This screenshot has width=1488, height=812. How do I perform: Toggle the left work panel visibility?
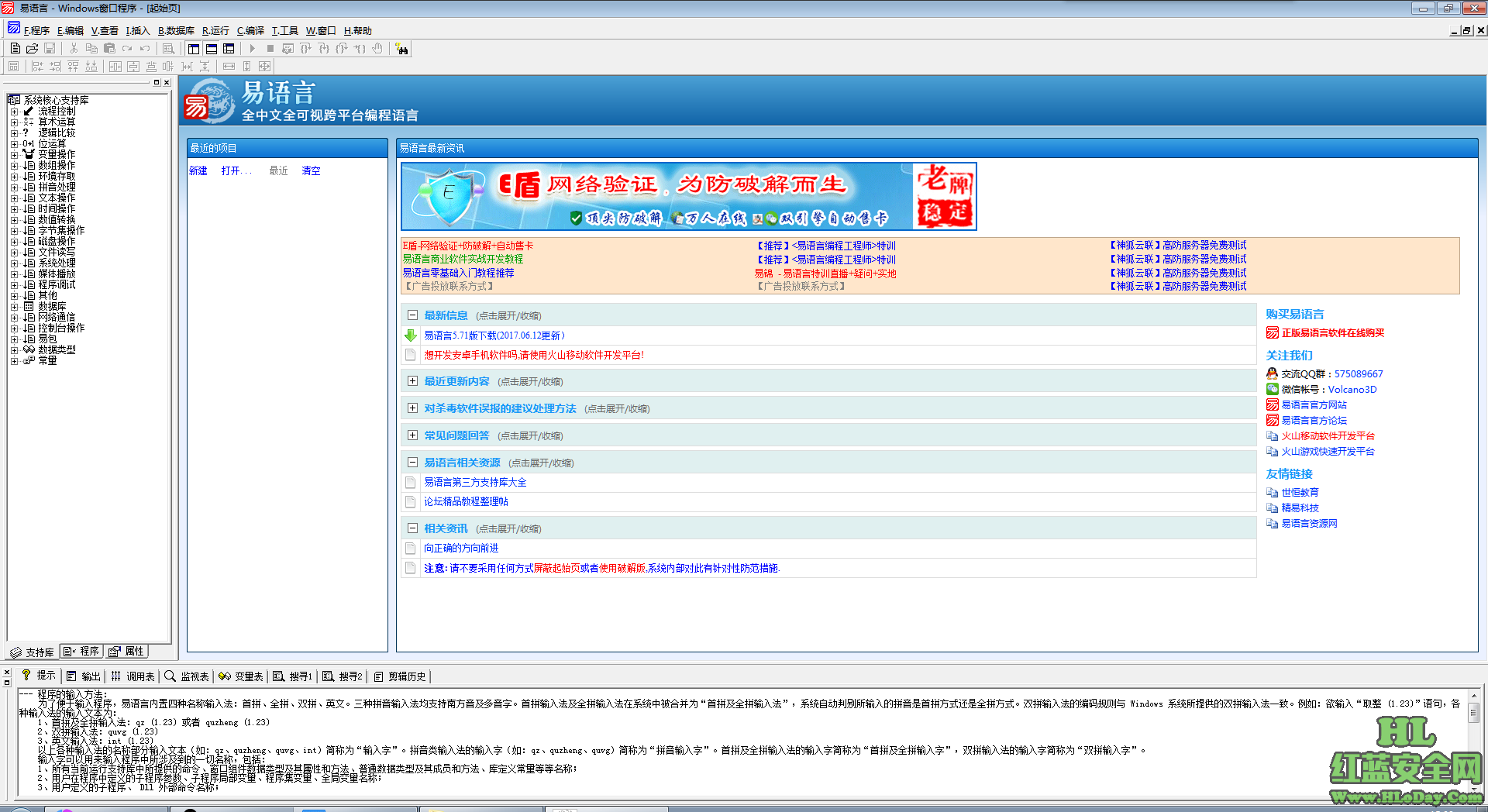tap(194, 48)
